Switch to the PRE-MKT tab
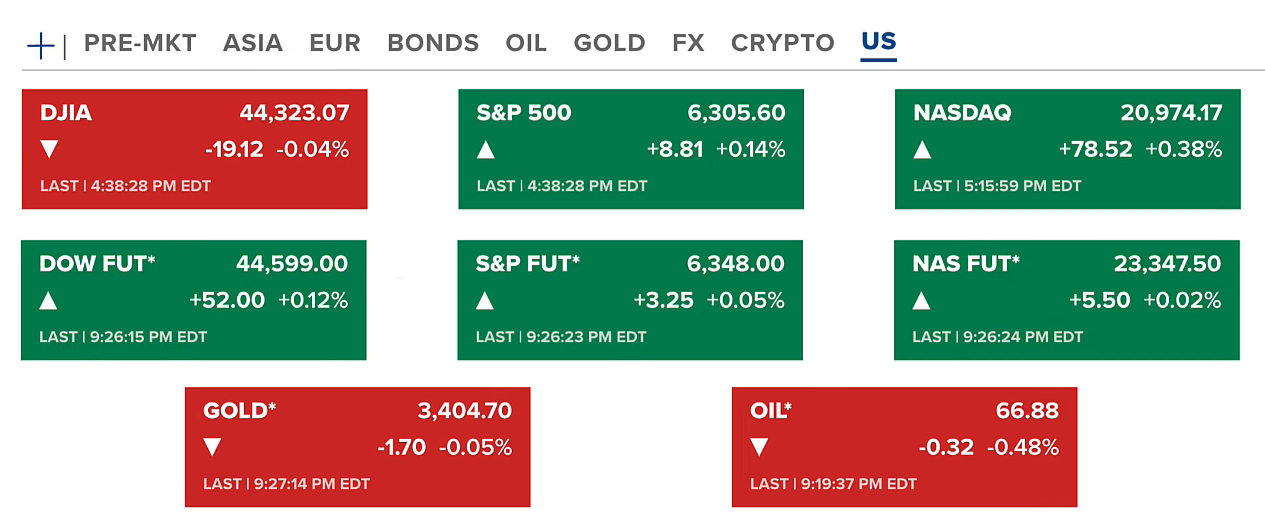1265x525 pixels. 140,44
